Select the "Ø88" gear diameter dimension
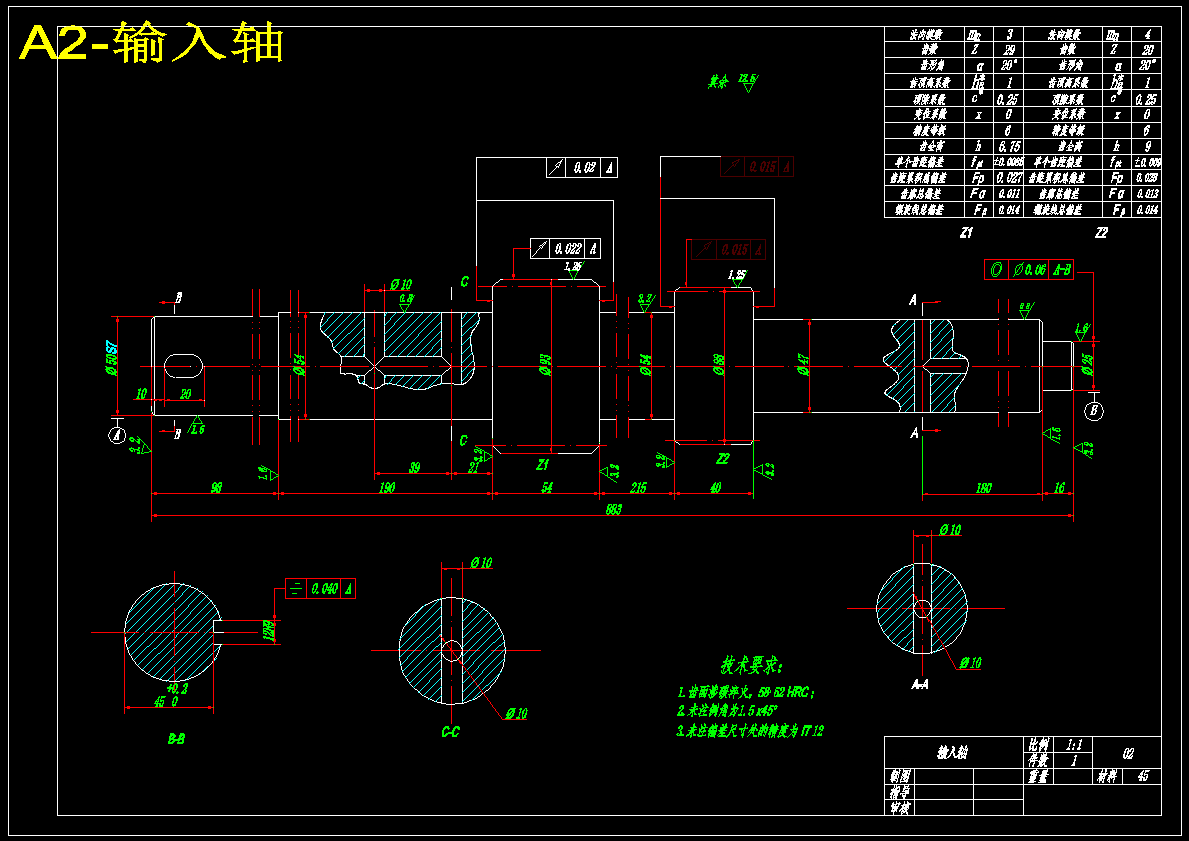Screen dimensions: 1189x841 coord(719,365)
